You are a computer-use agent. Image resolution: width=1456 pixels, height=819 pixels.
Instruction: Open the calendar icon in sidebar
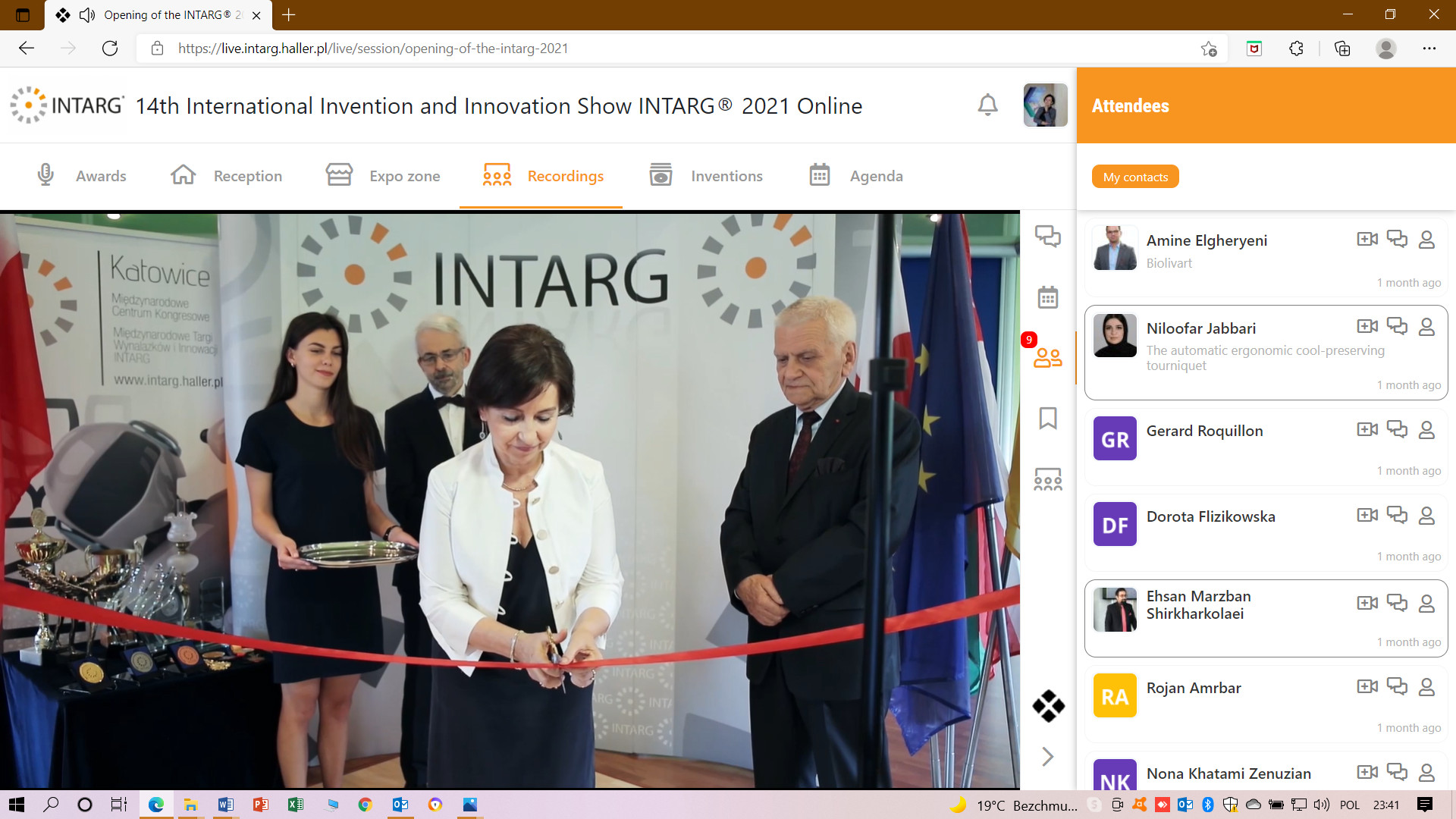click(1048, 297)
